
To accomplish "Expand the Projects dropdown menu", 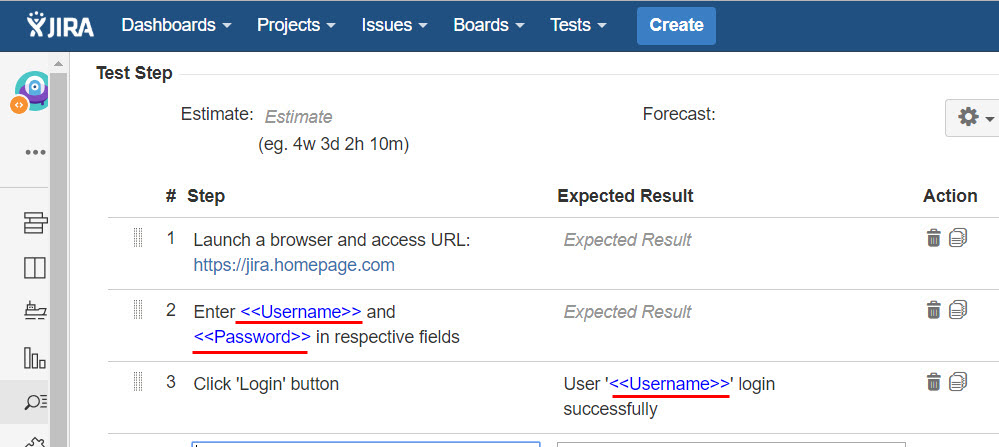I will tap(297, 25).
